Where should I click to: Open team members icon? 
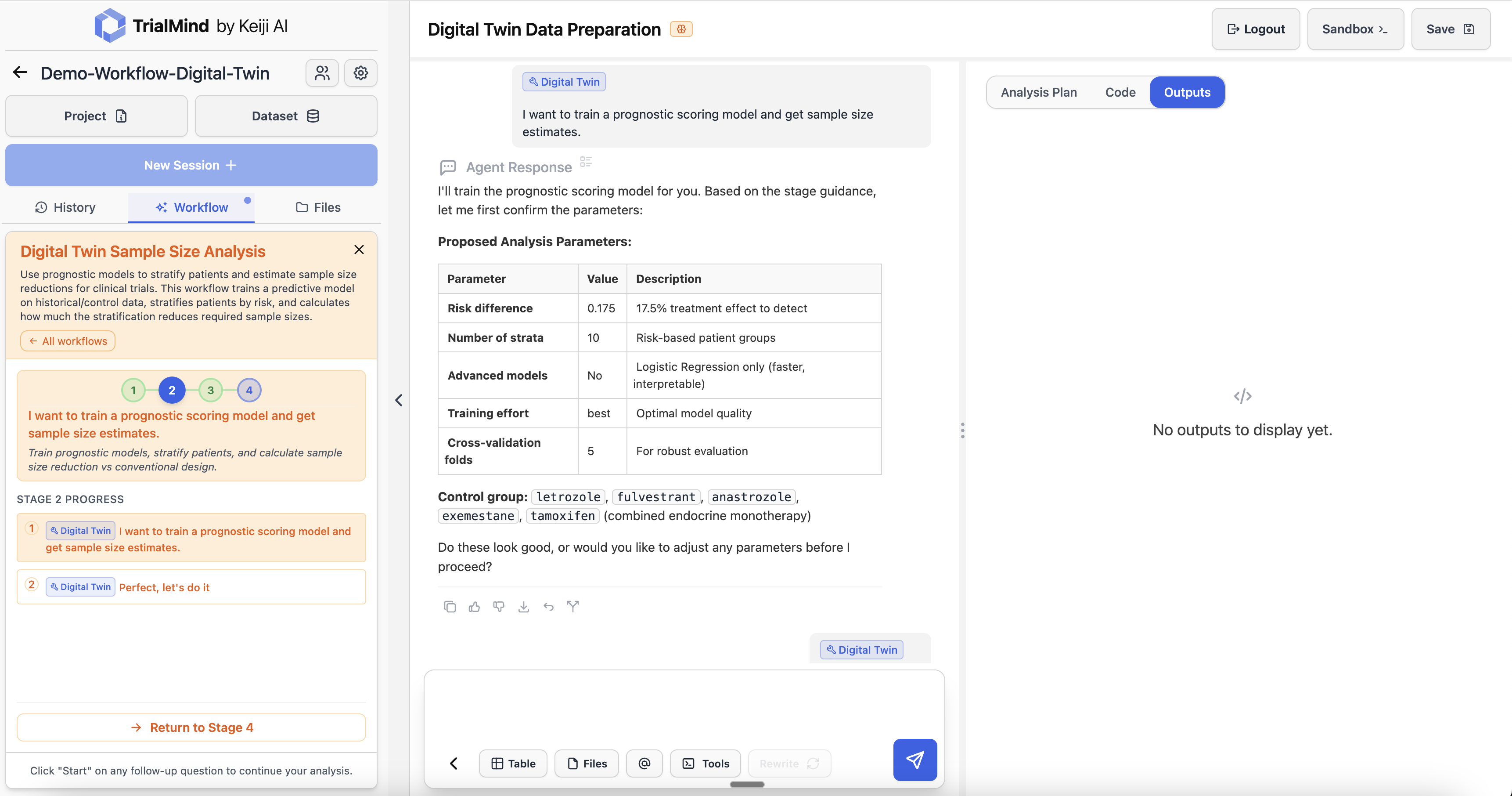tap(322, 73)
